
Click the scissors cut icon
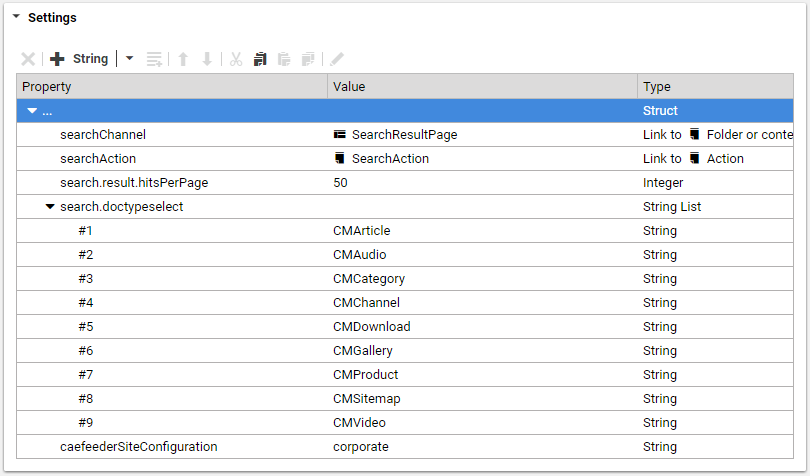click(236, 59)
